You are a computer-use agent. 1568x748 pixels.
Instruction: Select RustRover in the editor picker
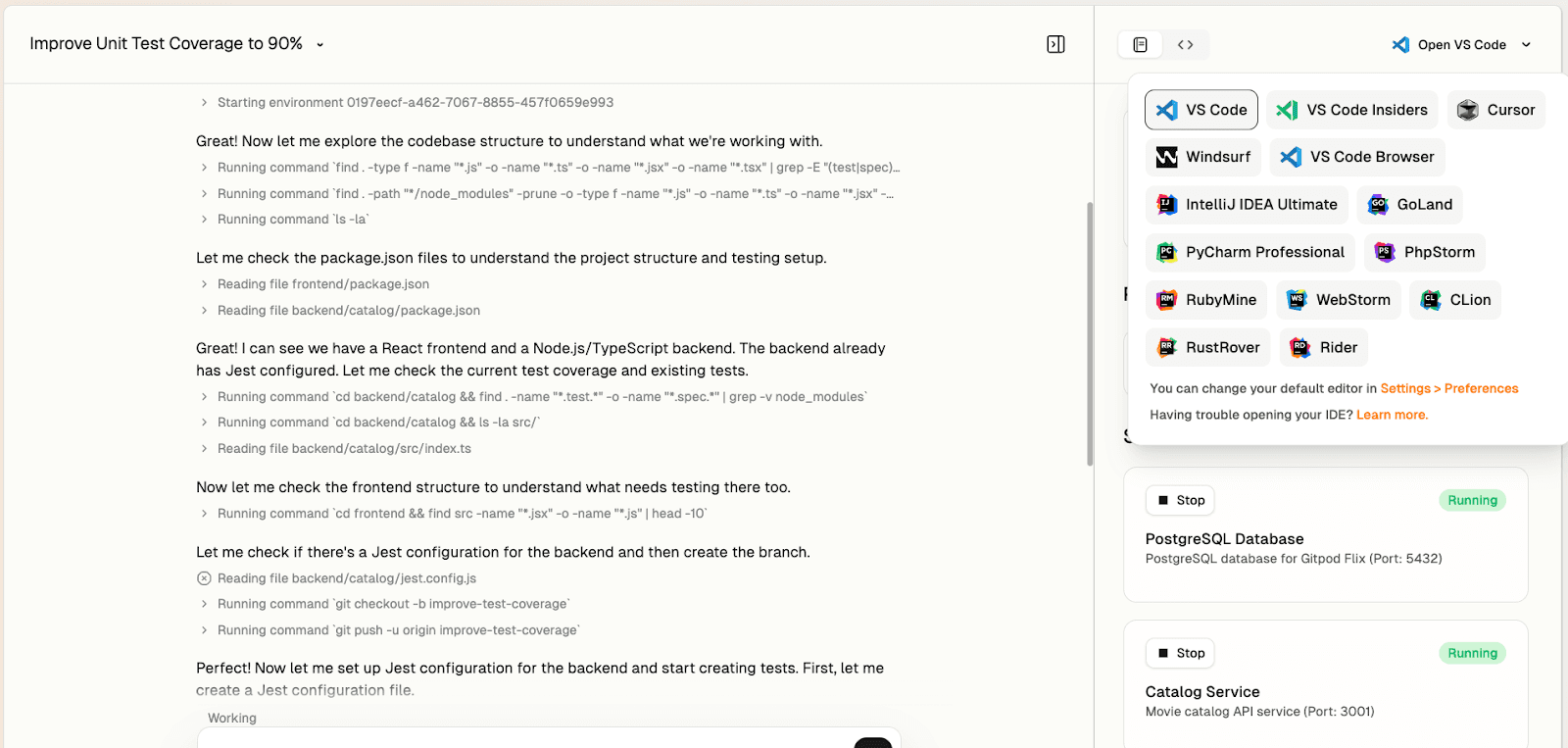pyautogui.click(x=1207, y=347)
